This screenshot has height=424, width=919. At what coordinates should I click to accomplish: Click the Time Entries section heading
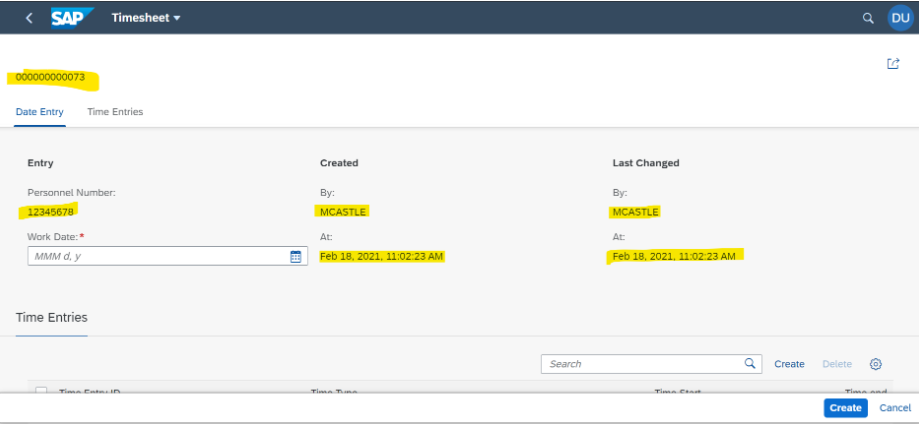point(52,318)
